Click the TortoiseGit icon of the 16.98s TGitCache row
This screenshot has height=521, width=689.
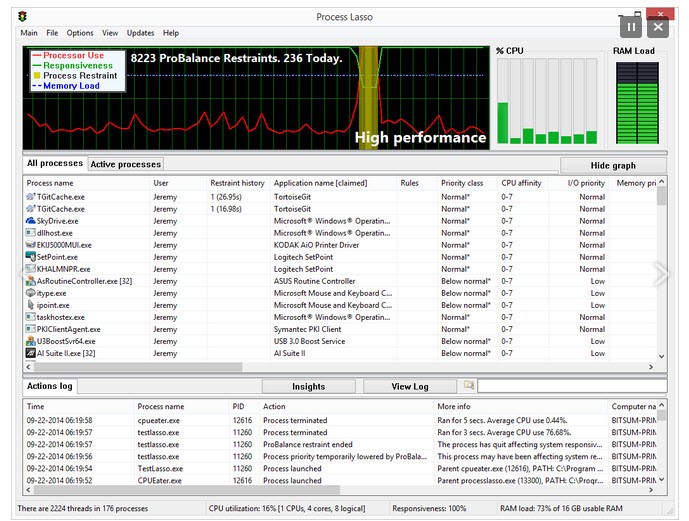30,209
